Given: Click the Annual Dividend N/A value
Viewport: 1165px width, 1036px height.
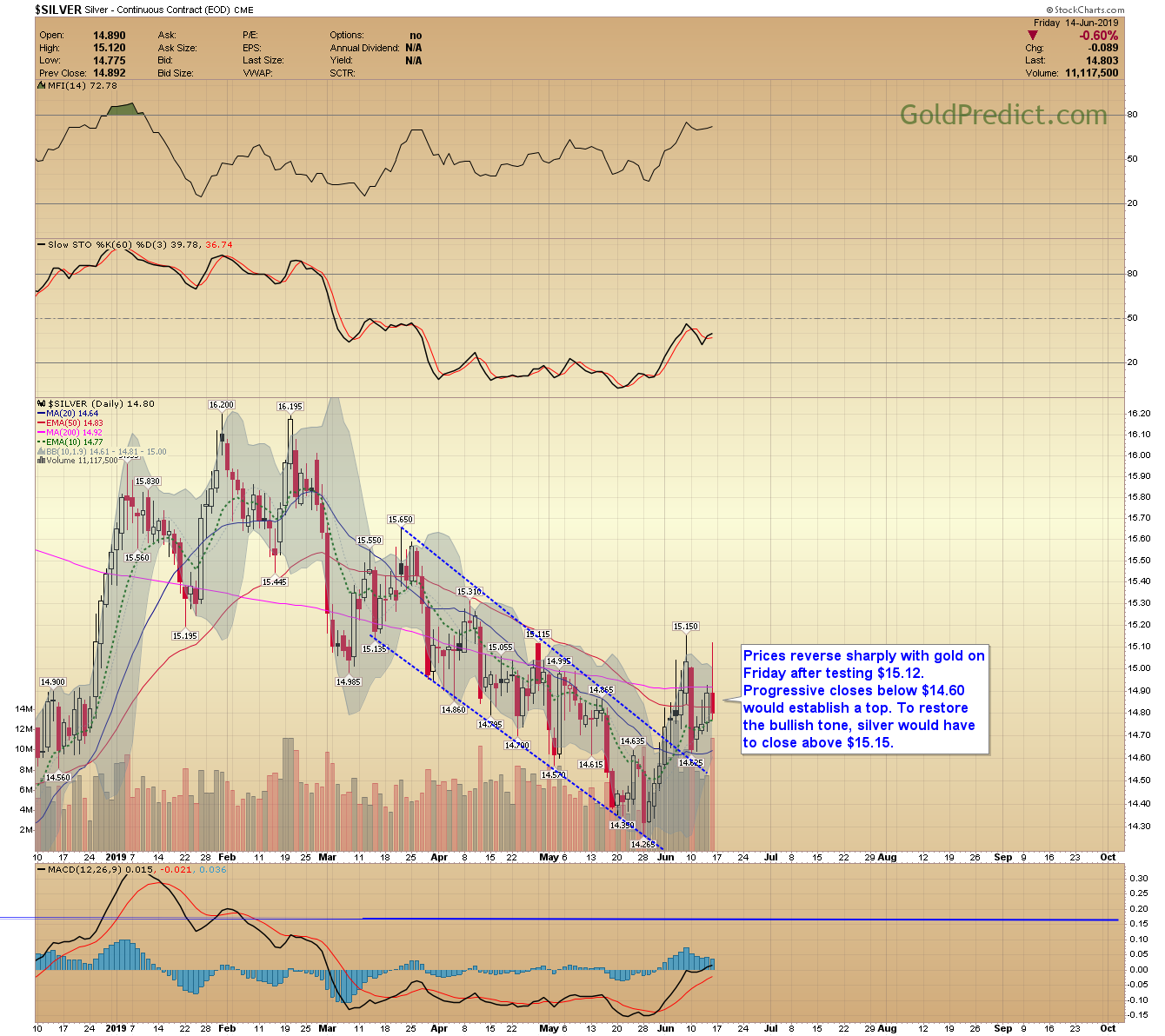Looking at the screenshot, I should [413, 48].
